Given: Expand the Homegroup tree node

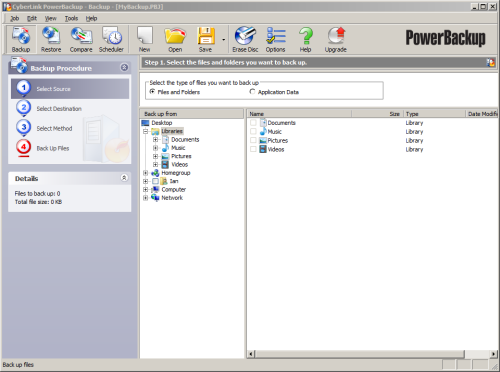Looking at the screenshot, I should click(x=146, y=173).
